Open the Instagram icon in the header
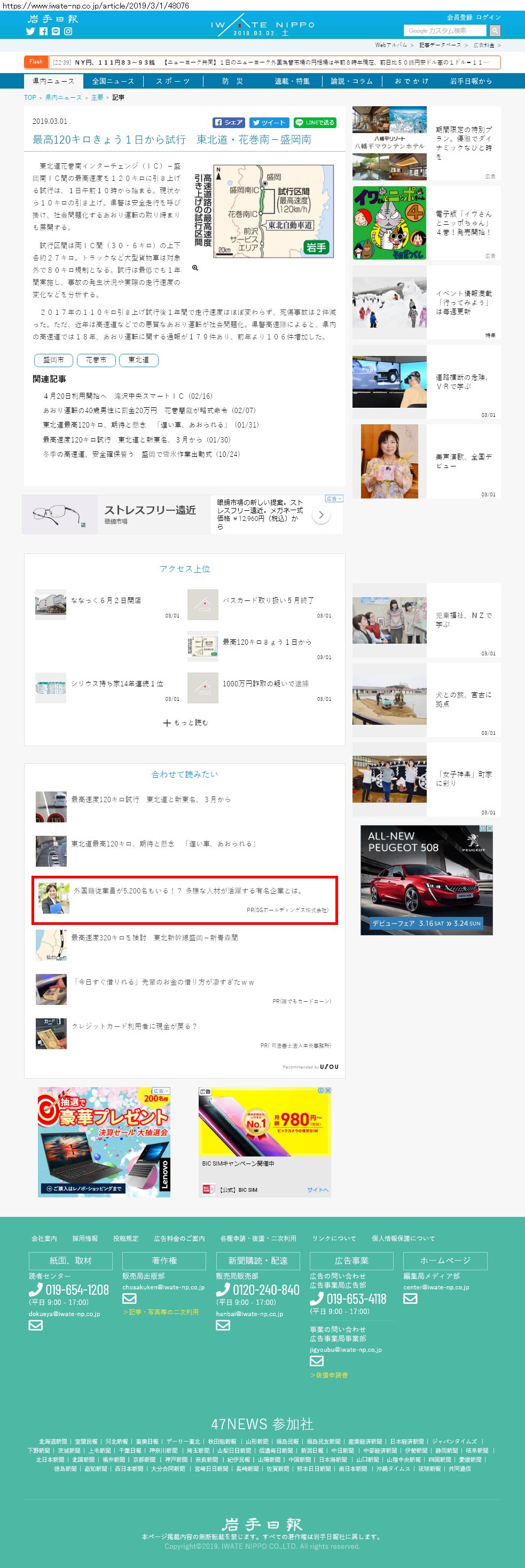Screen dimensions: 525x1568 coord(68,31)
